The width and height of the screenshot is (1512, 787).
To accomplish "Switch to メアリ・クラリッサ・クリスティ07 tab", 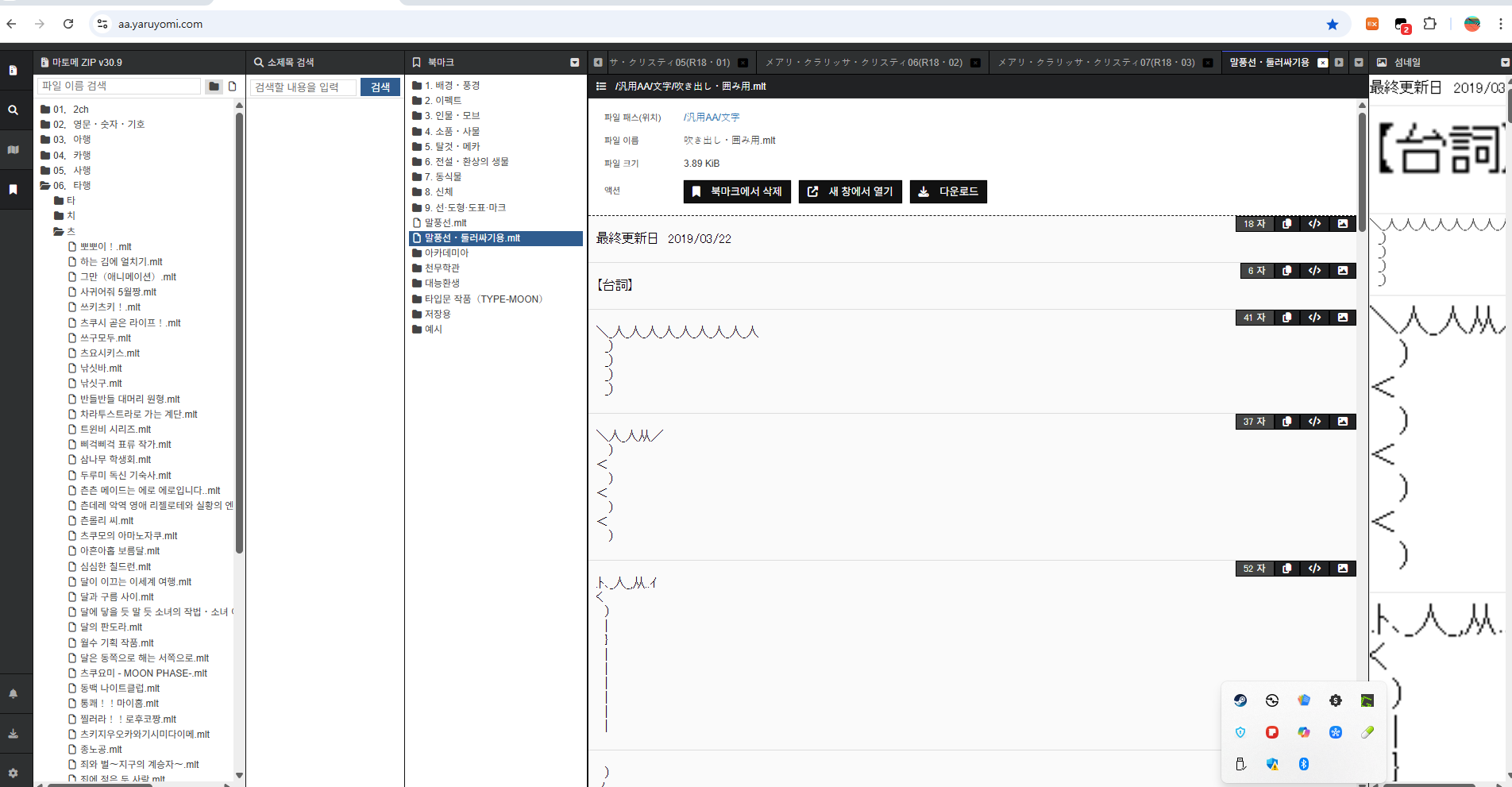I will coord(1096,62).
